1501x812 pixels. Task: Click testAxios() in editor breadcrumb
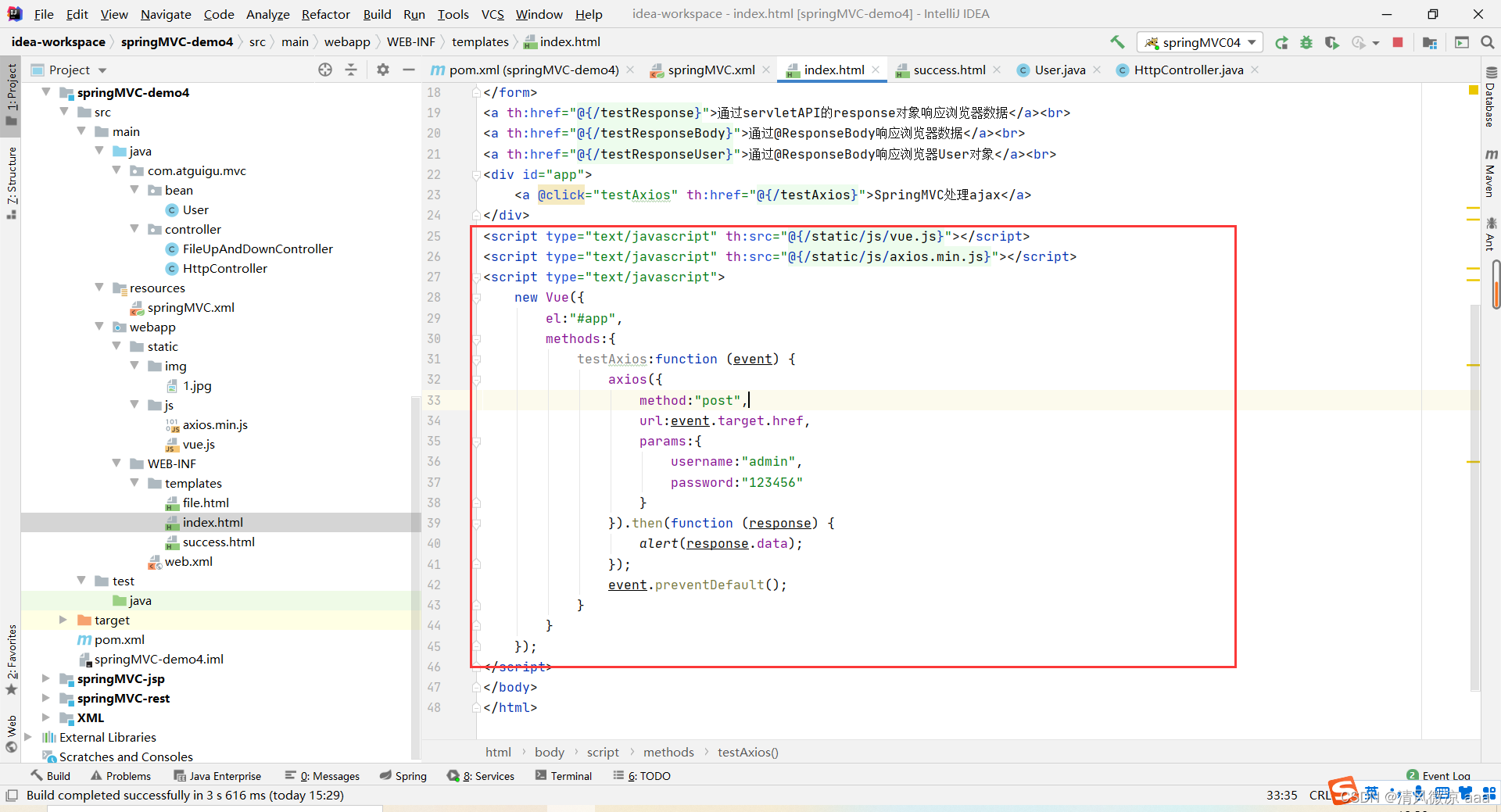[748, 752]
